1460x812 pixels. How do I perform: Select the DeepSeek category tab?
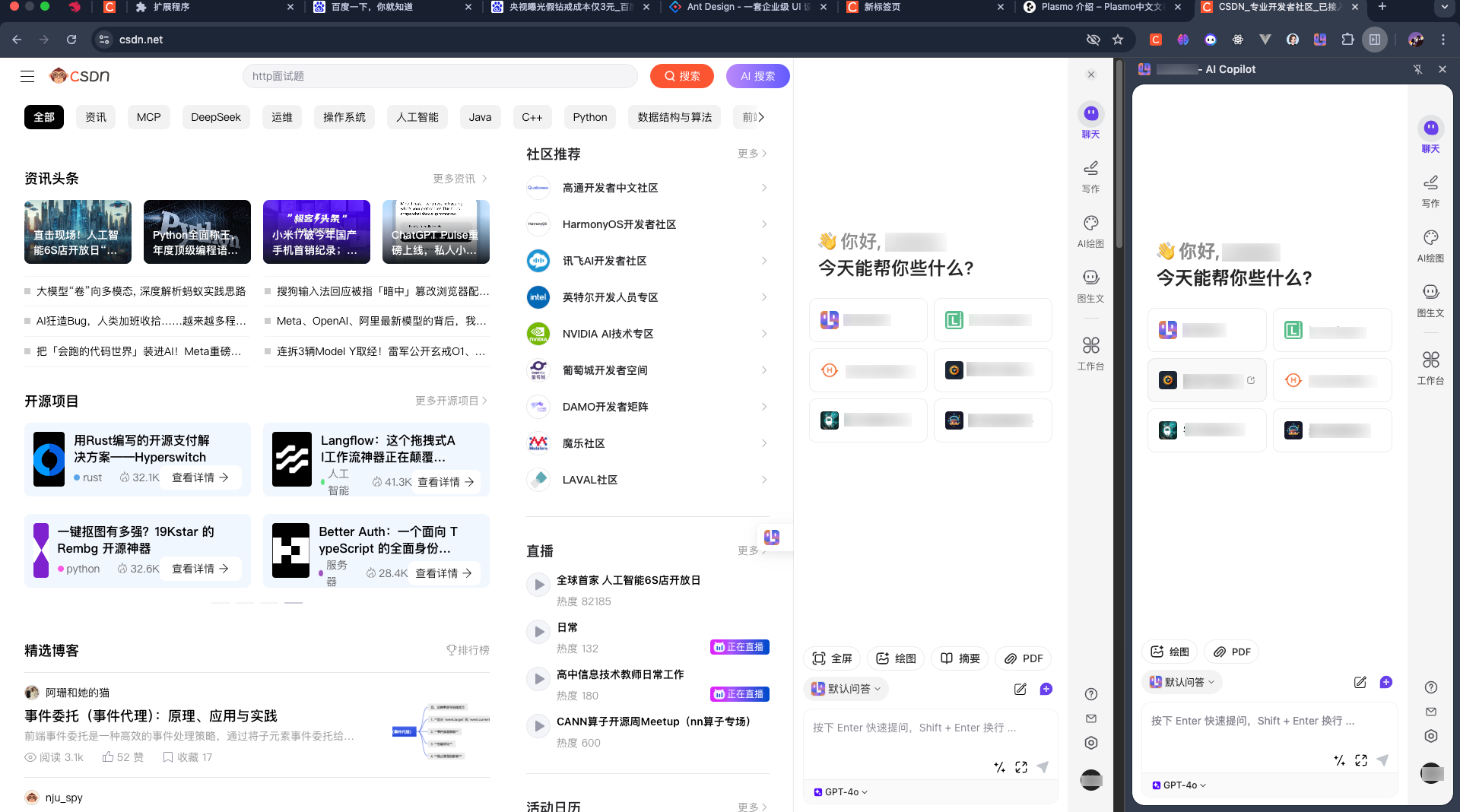click(216, 117)
